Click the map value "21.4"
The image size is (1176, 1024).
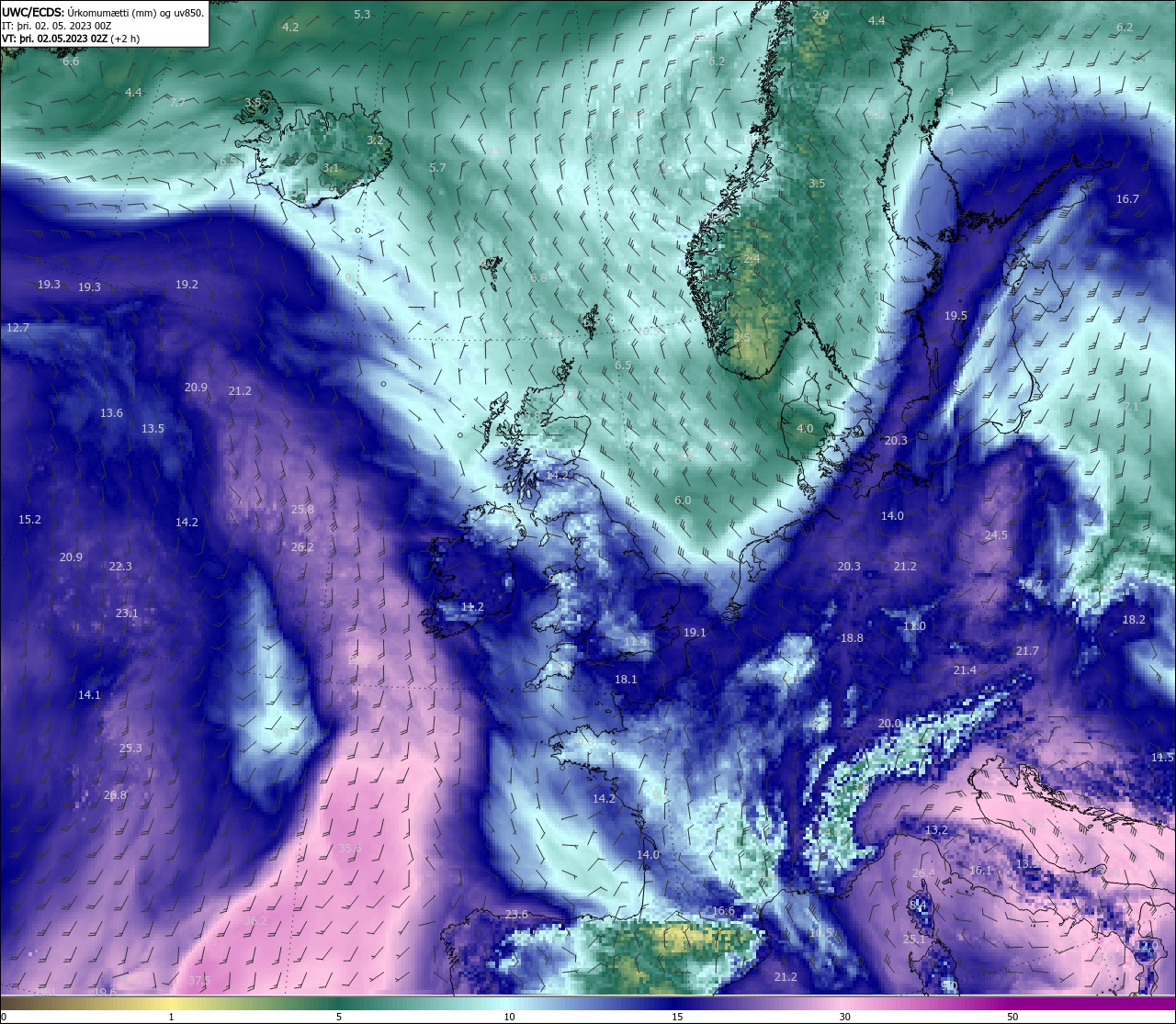pyautogui.click(x=965, y=670)
